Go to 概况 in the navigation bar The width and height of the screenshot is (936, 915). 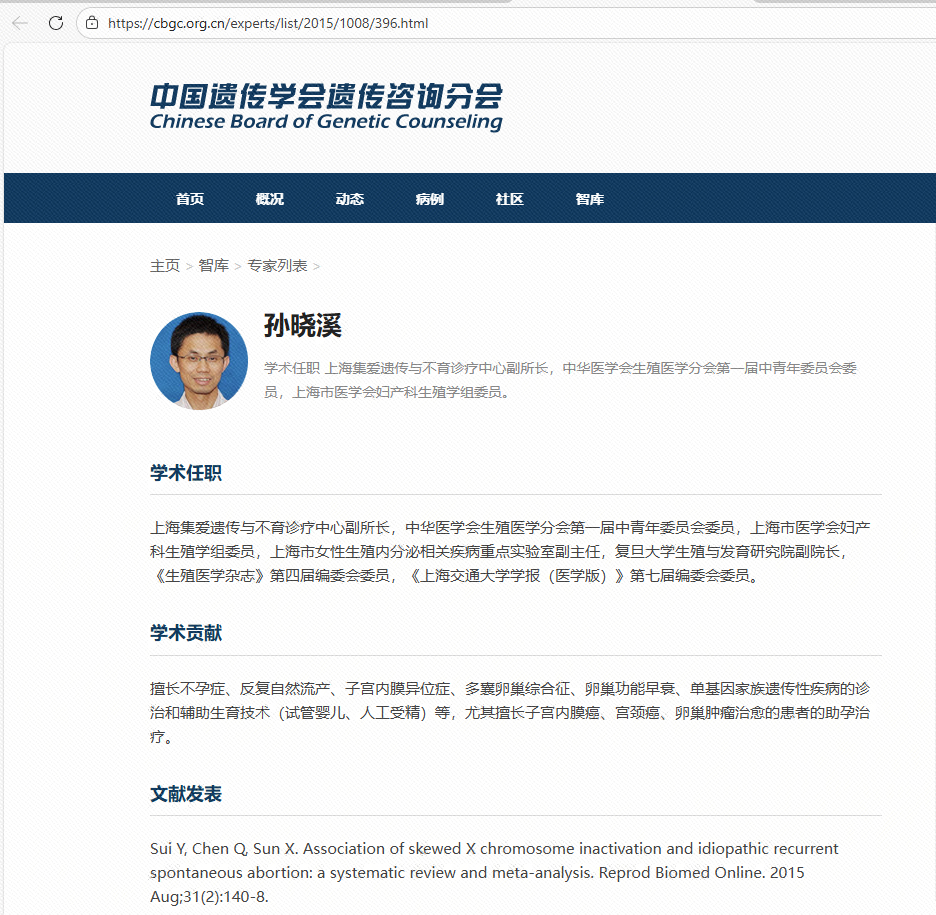[270, 199]
